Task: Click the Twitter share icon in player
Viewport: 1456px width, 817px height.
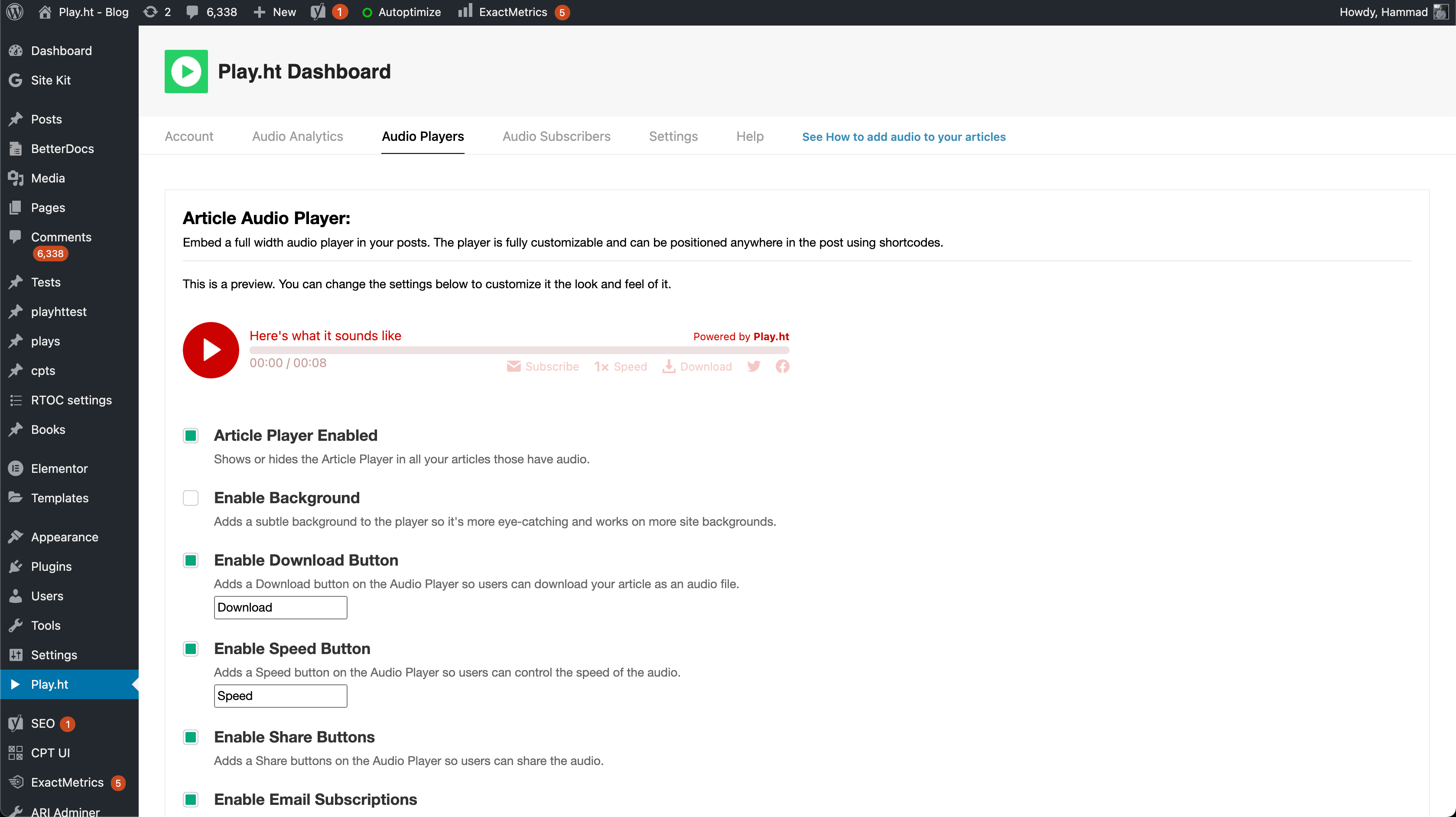Action: click(x=754, y=366)
